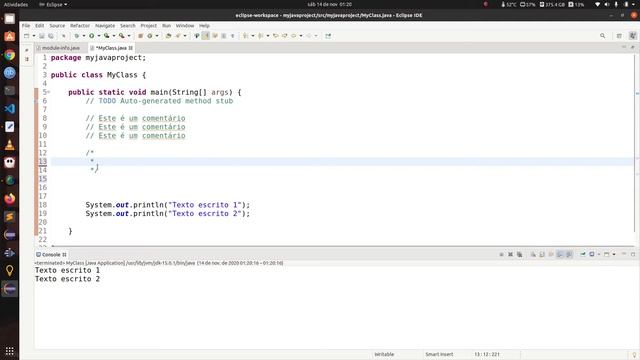The height and width of the screenshot is (360, 640).
Task: Open the Window menu
Action: click(x=185, y=26)
